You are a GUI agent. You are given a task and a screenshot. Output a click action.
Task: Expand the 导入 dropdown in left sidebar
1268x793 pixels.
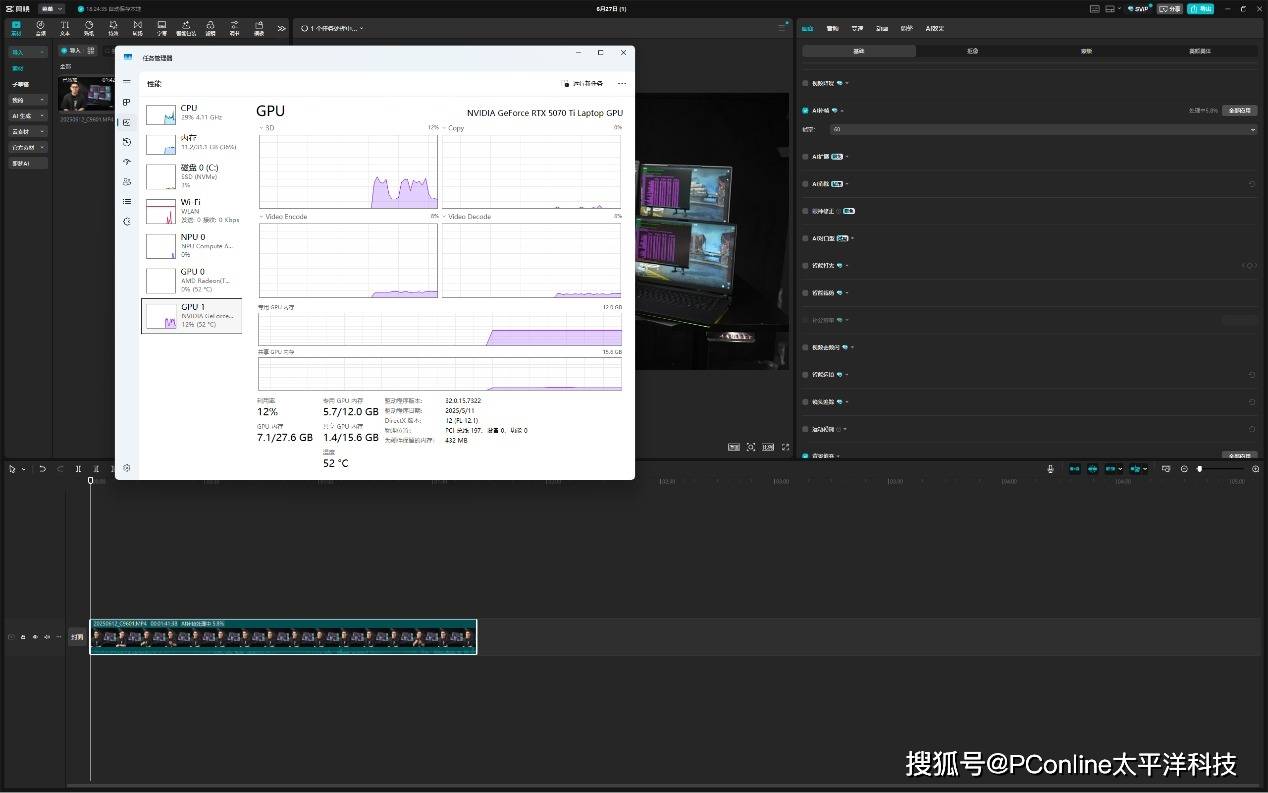pyautogui.click(x=28, y=51)
